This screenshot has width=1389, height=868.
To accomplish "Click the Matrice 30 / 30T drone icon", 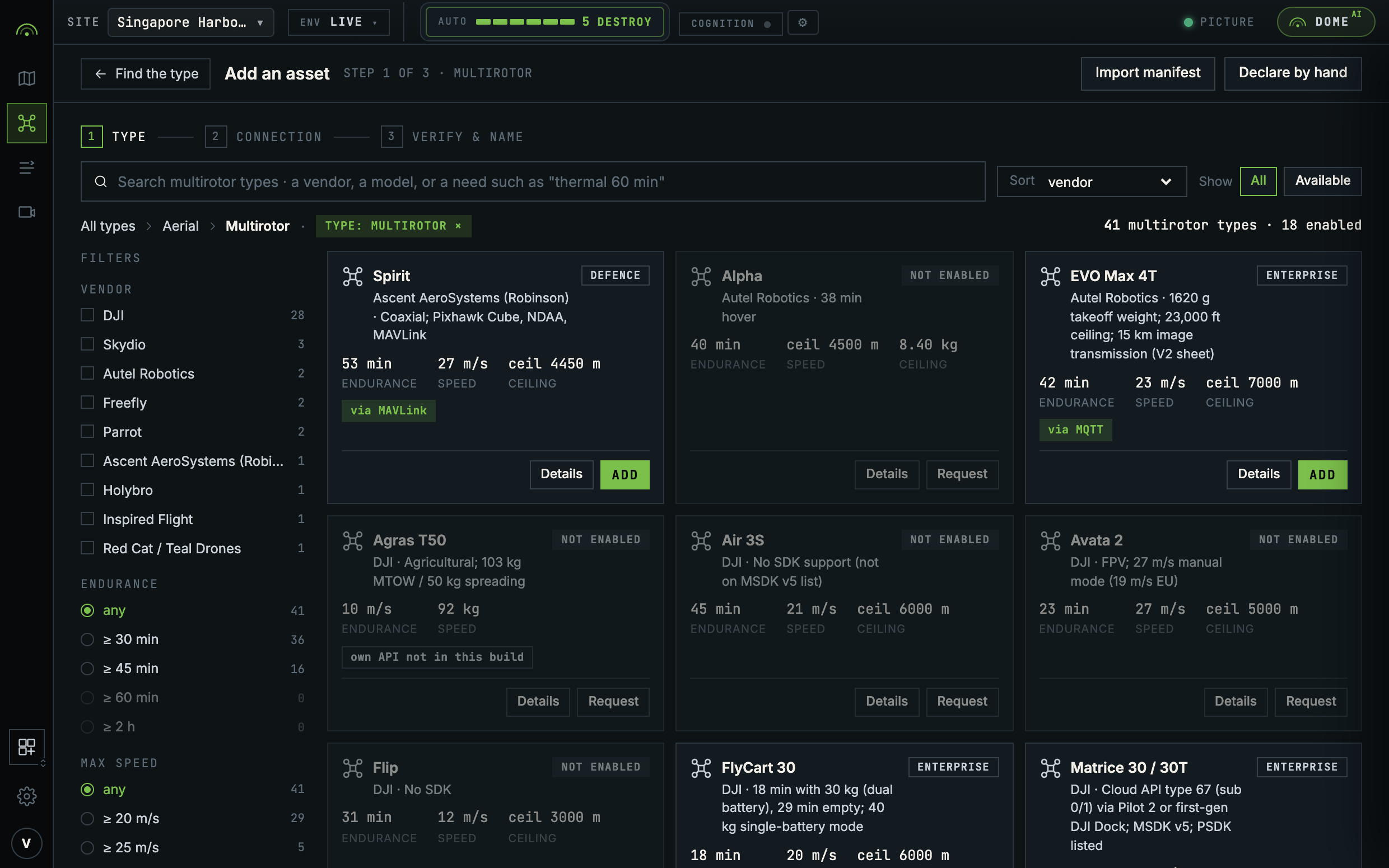I will click(x=1050, y=768).
